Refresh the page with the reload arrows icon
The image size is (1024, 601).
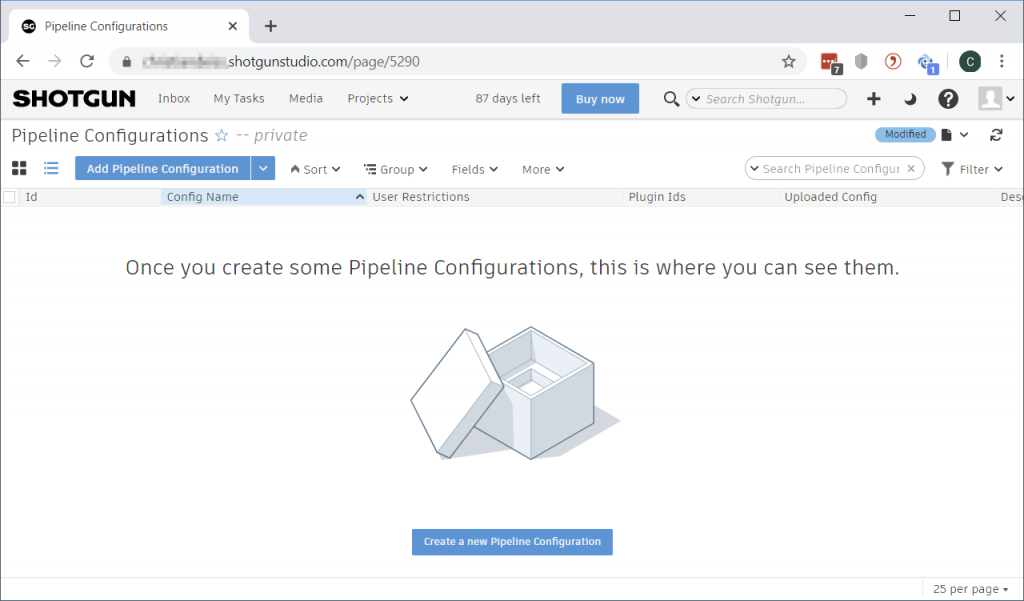[996, 134]
